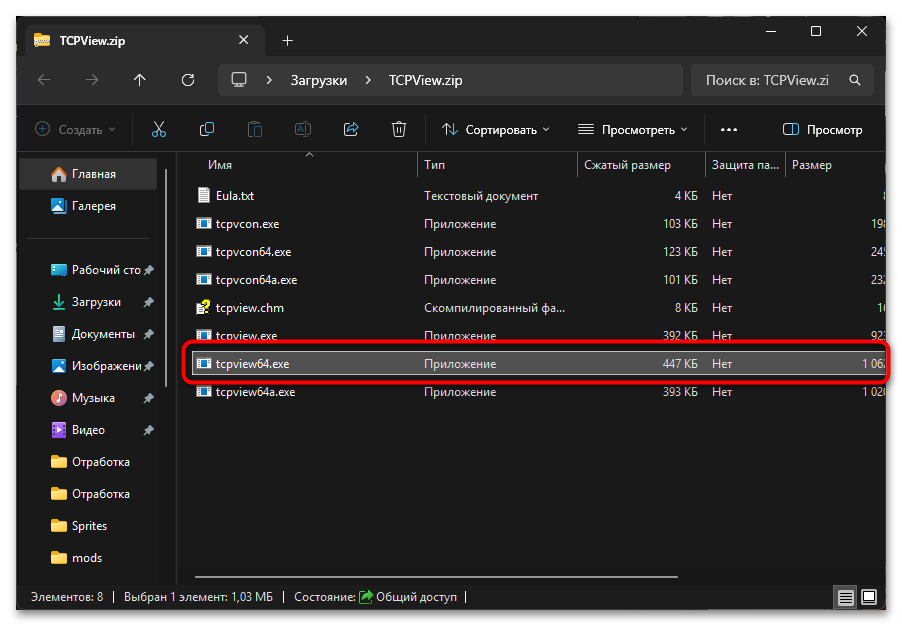Image resolution: width=902 pixels, height=626 pixels.
Task: Click the Rename icon in toolbar
Action: [303, 129]
